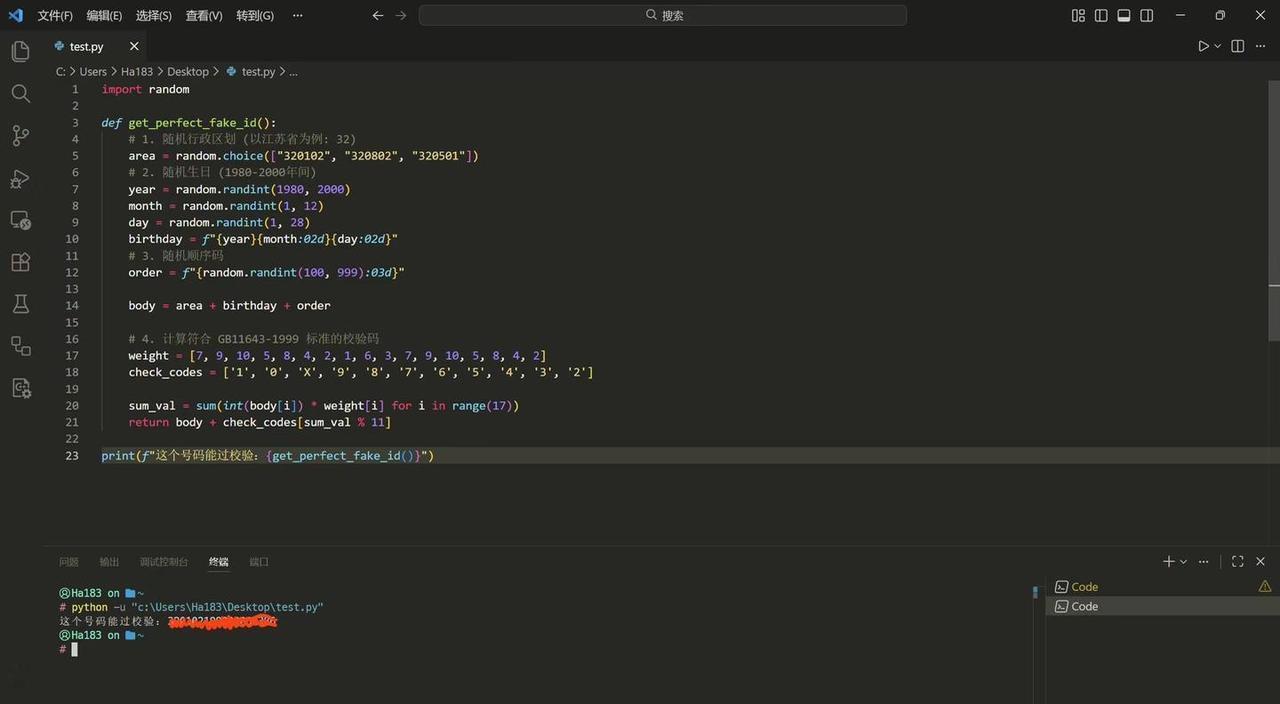Screen dimensions: 1280x704
Task: Open the new terminal profile dropdown
Action: [x=1184, y=562]
